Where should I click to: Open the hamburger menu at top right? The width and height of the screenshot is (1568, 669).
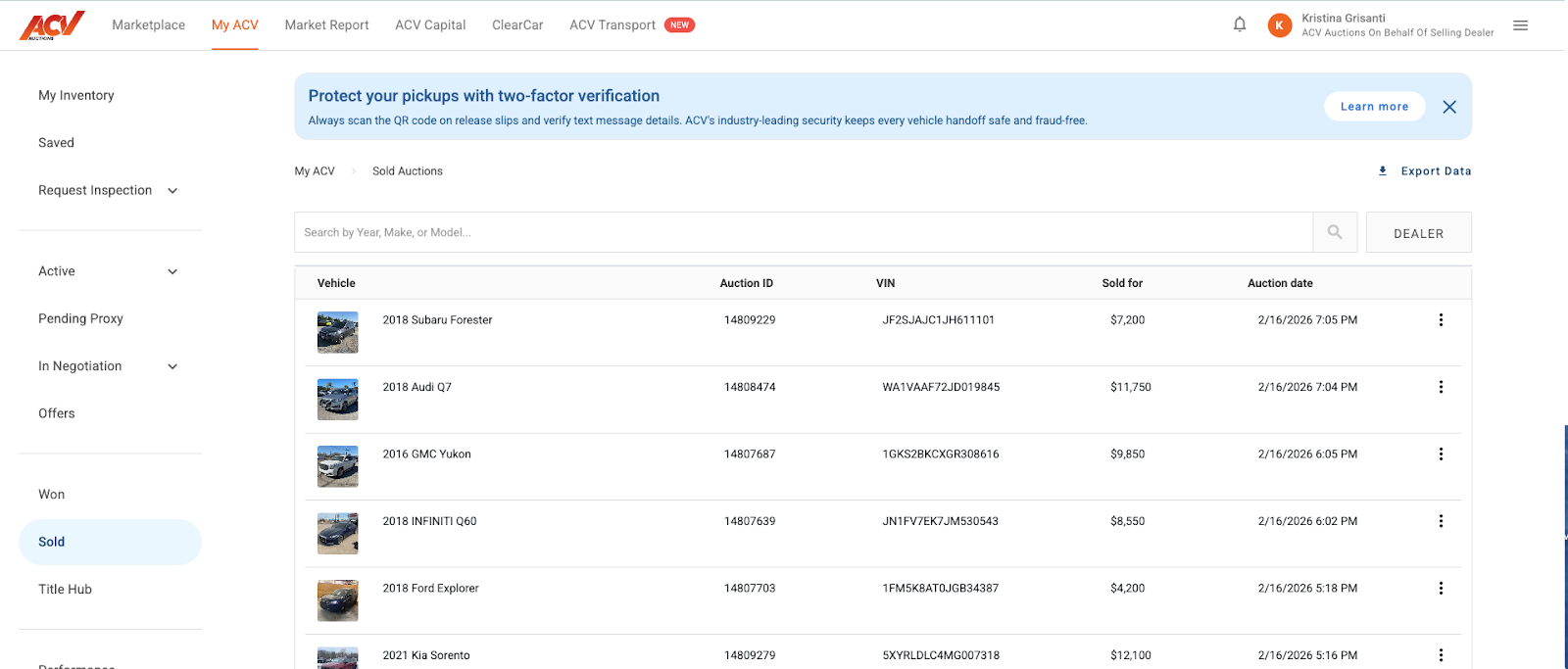click(x=1520, y=25)
